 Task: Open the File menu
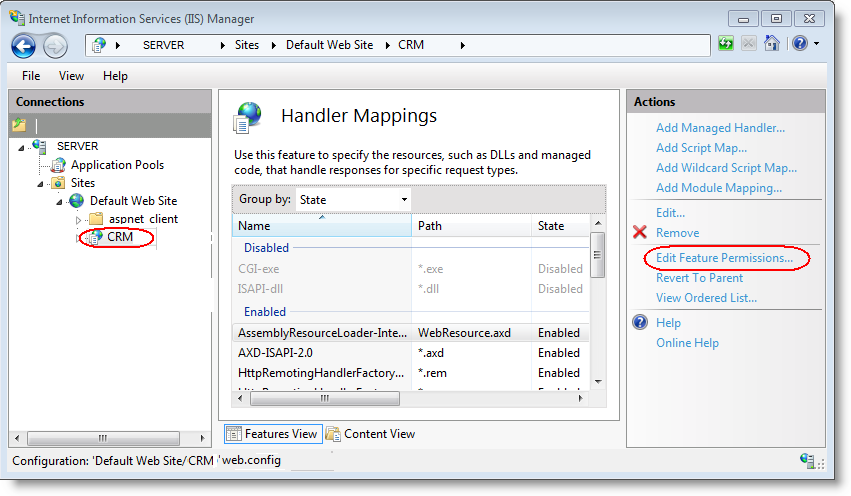coord(31,76)
